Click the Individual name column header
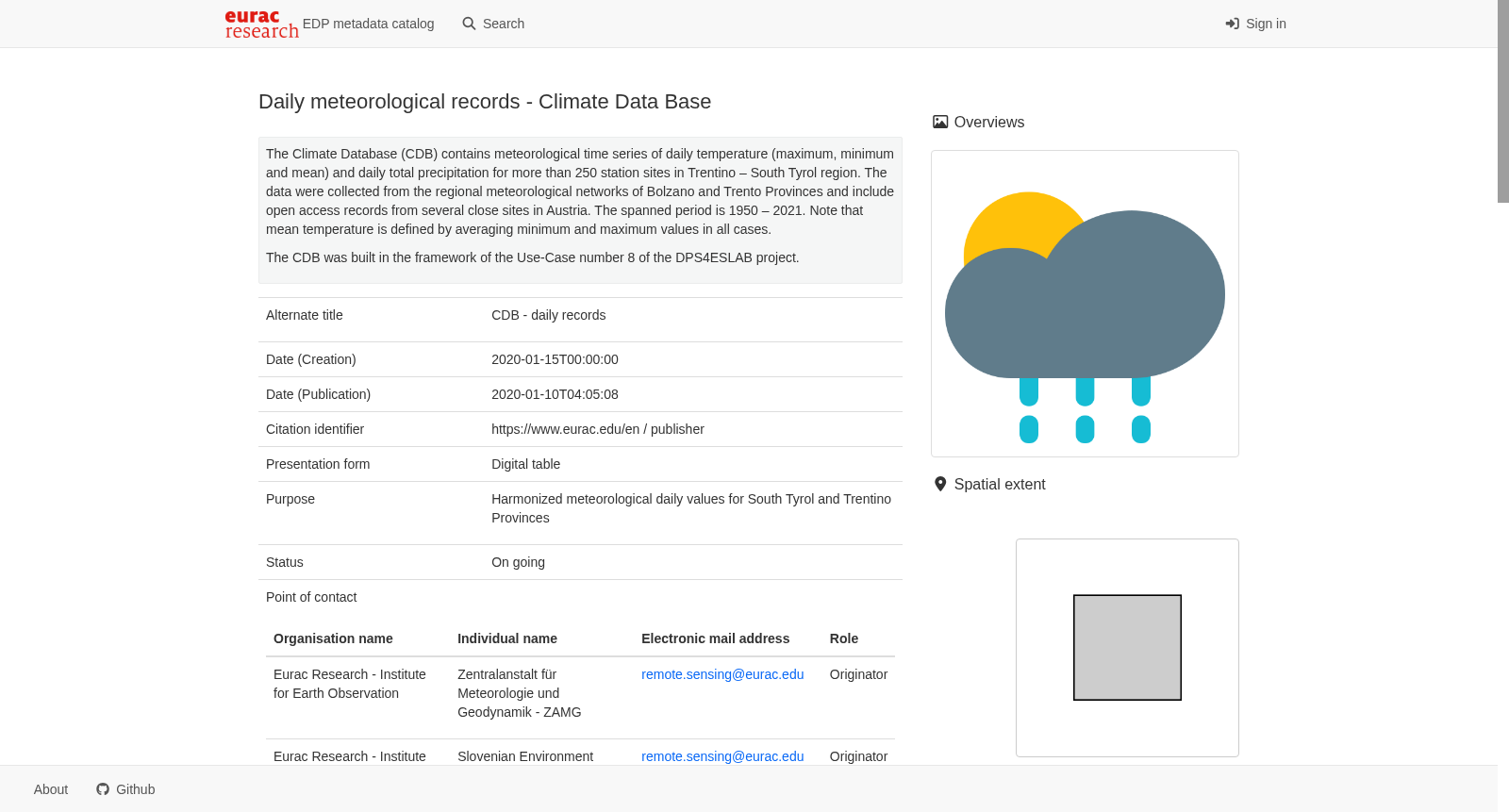 pos(507,638)
